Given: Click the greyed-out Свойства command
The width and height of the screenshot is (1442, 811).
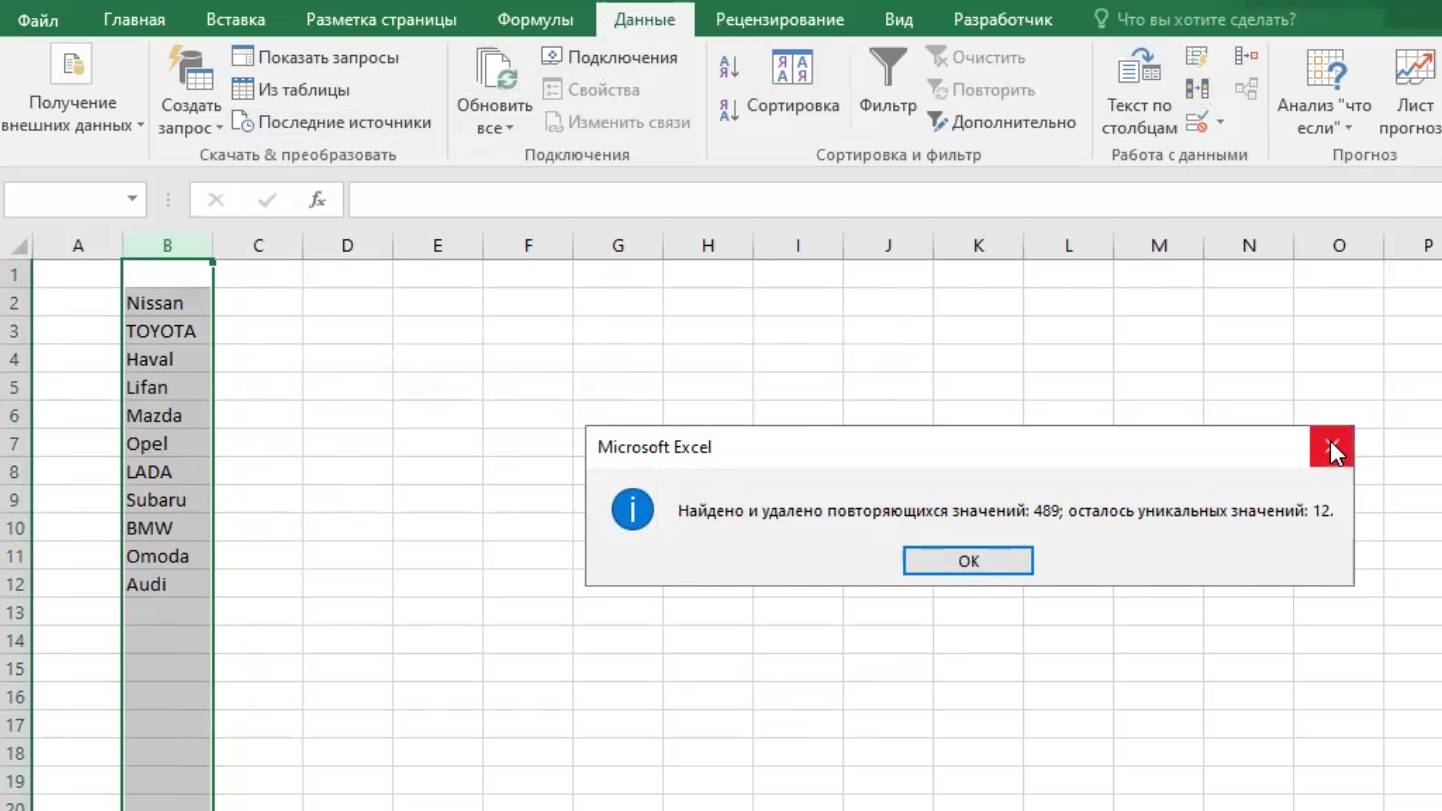Looking at the screenshot, I should point(591,89).
